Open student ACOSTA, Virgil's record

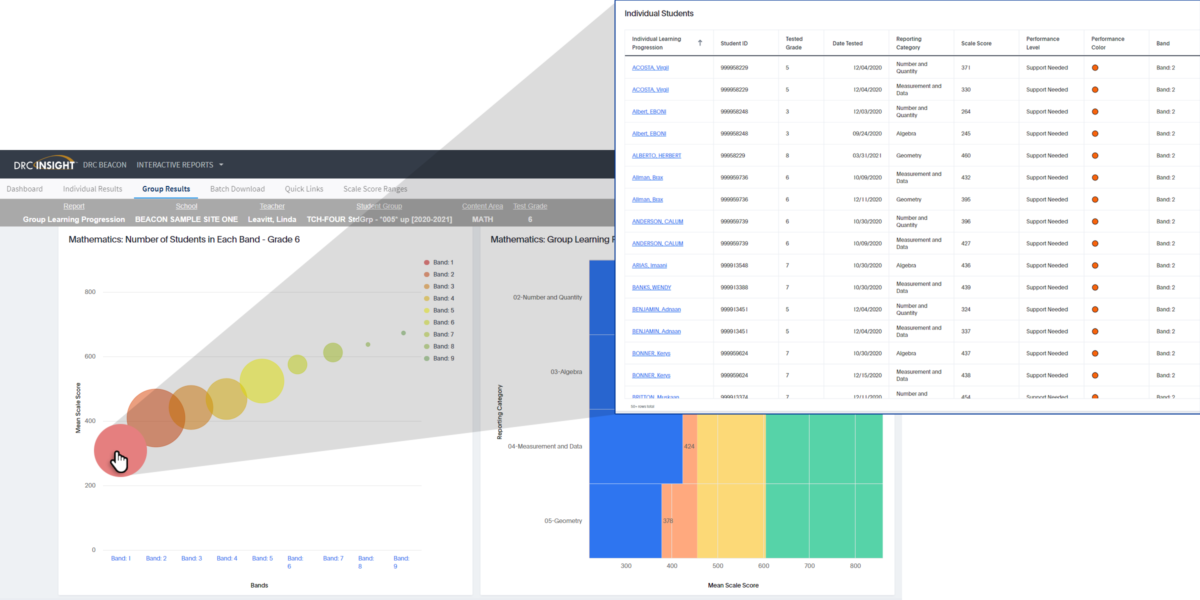[x=650, y=67]
